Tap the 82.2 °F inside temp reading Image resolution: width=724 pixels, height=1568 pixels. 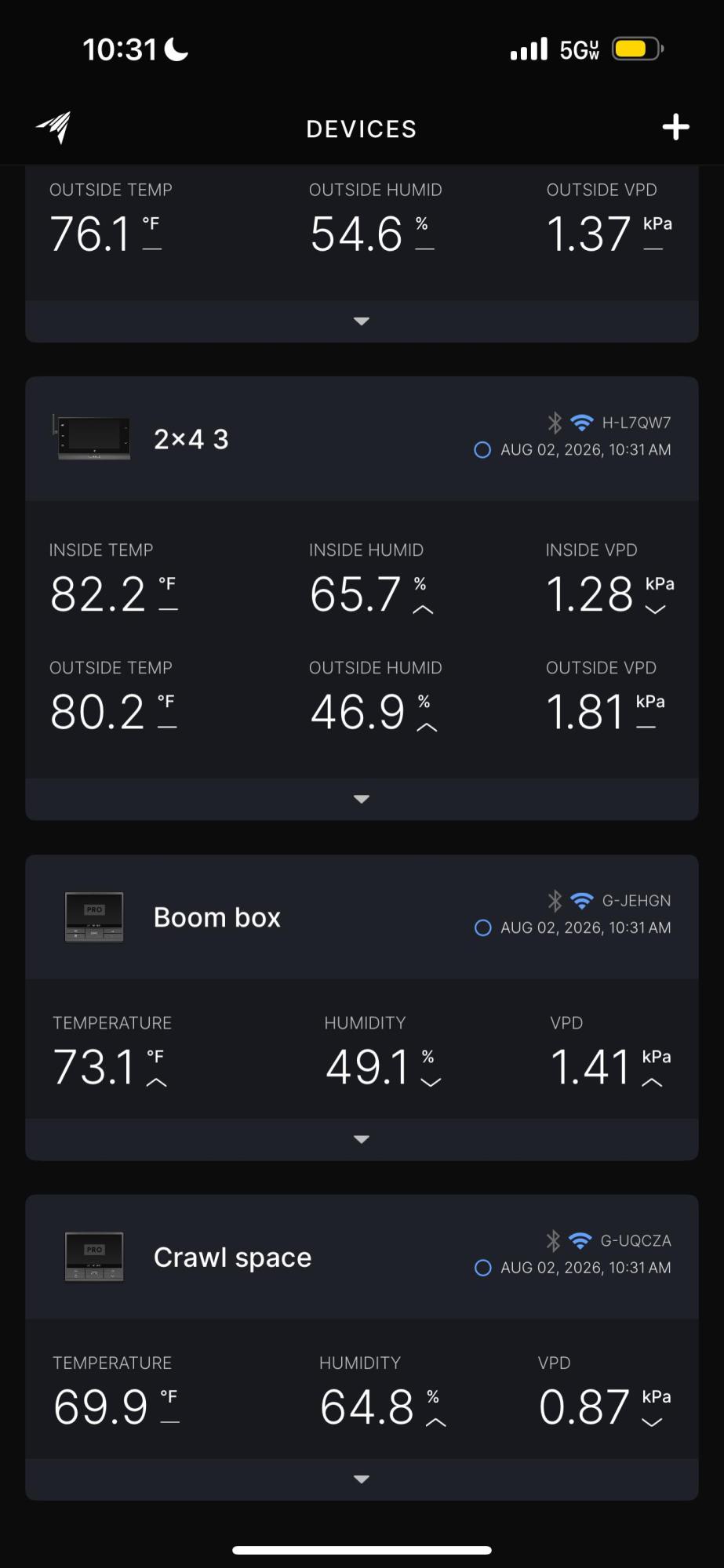pos(114,593)
